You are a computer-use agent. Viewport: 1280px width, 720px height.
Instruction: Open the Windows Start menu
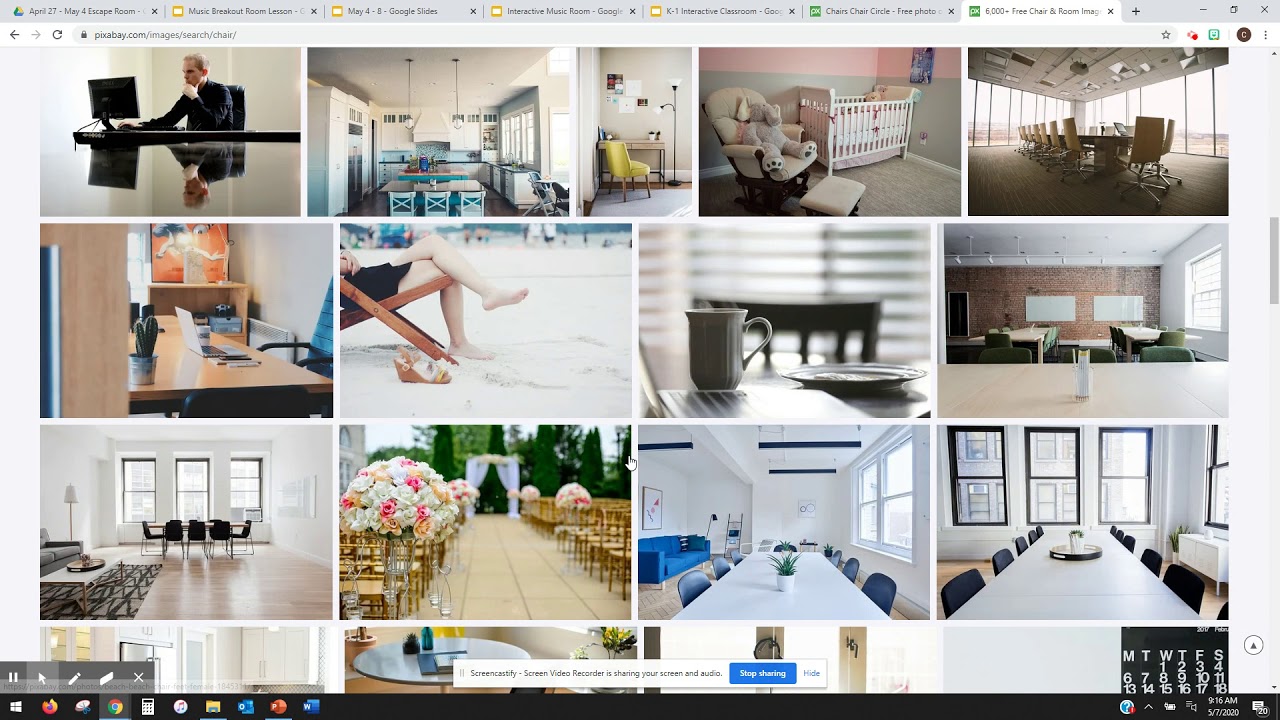[x=15, y=707]
